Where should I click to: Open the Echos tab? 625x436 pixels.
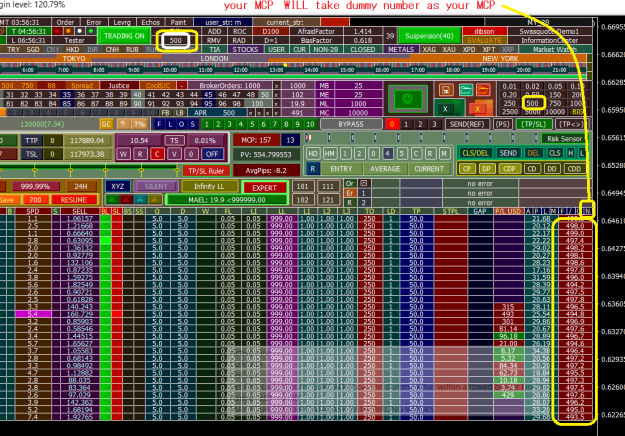150,22
